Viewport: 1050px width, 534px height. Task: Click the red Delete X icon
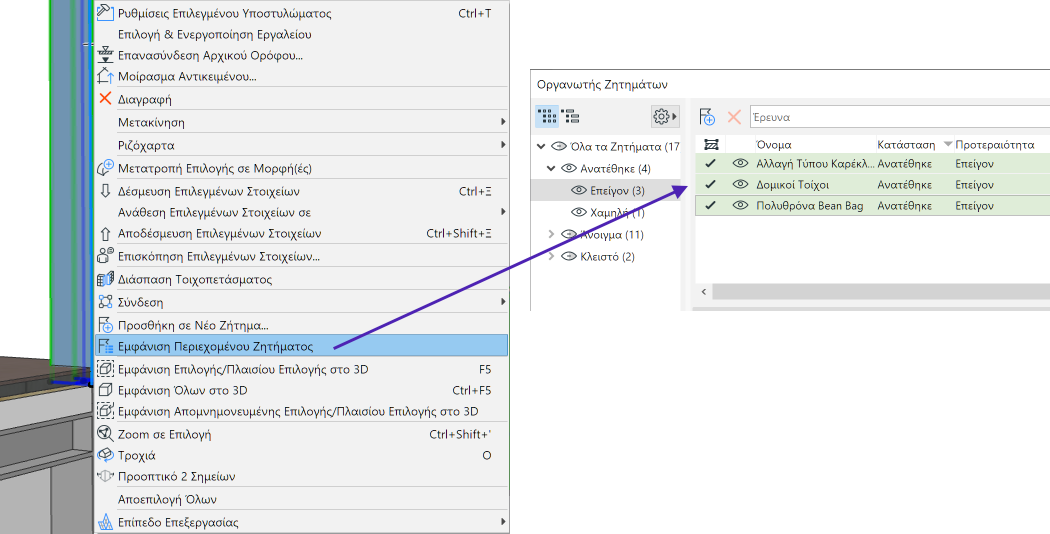coord(105,98)
